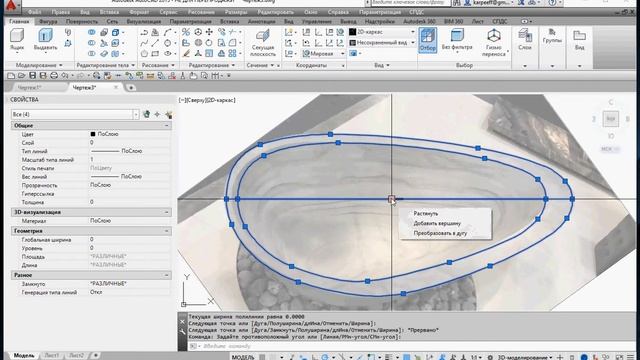
Task: Select the Гизмо переноса move gizmo
Action: (x=494, y=42)
